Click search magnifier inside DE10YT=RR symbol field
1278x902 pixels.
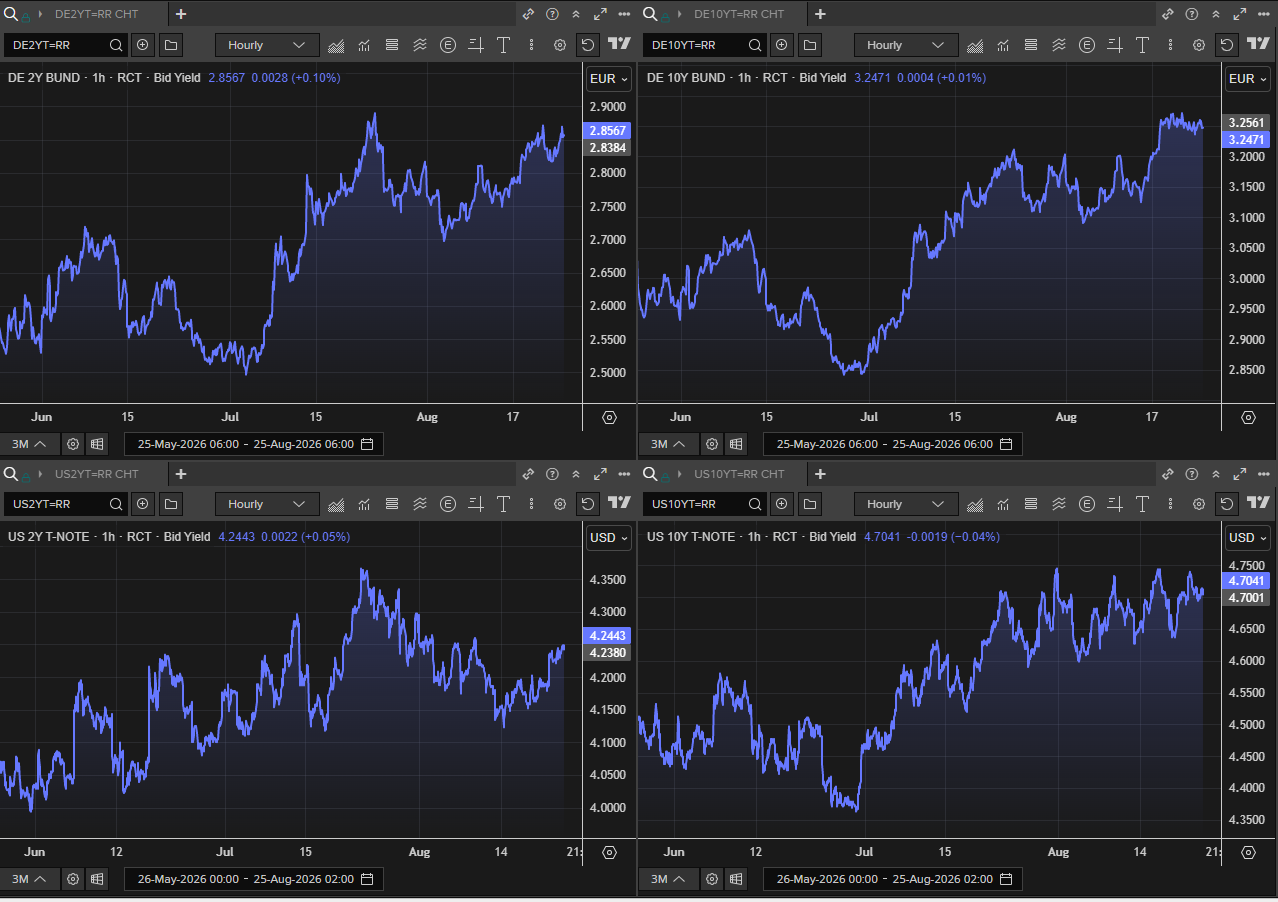[x=755, y=45]
